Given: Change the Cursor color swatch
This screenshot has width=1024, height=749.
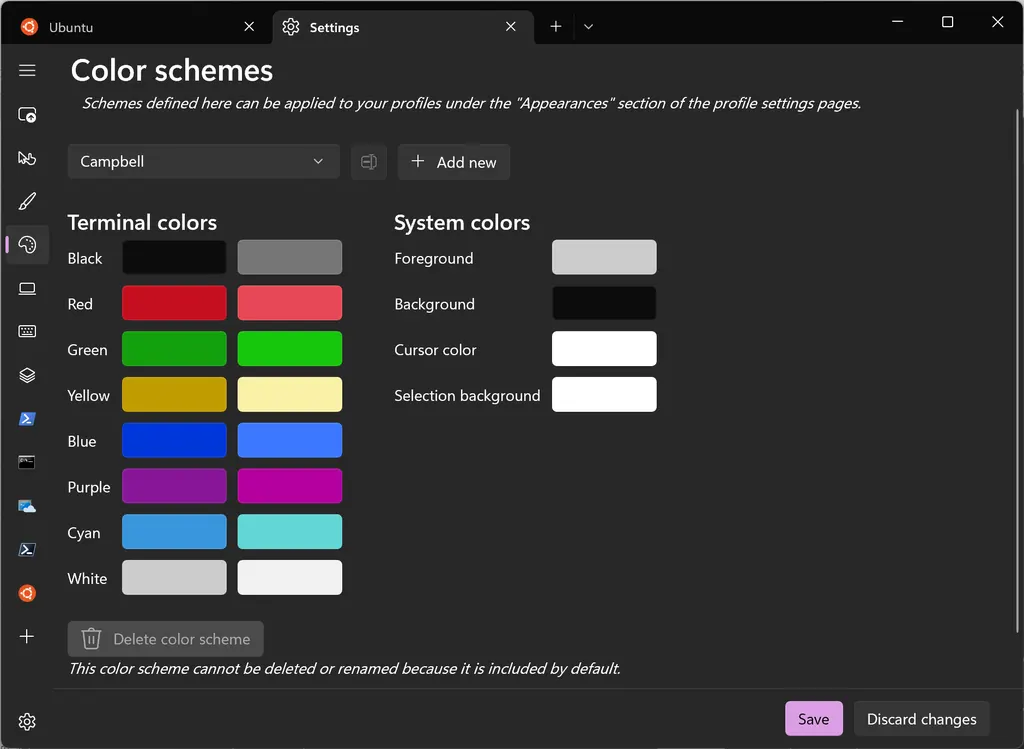Looking at the screenshot, I should (604, 349).
